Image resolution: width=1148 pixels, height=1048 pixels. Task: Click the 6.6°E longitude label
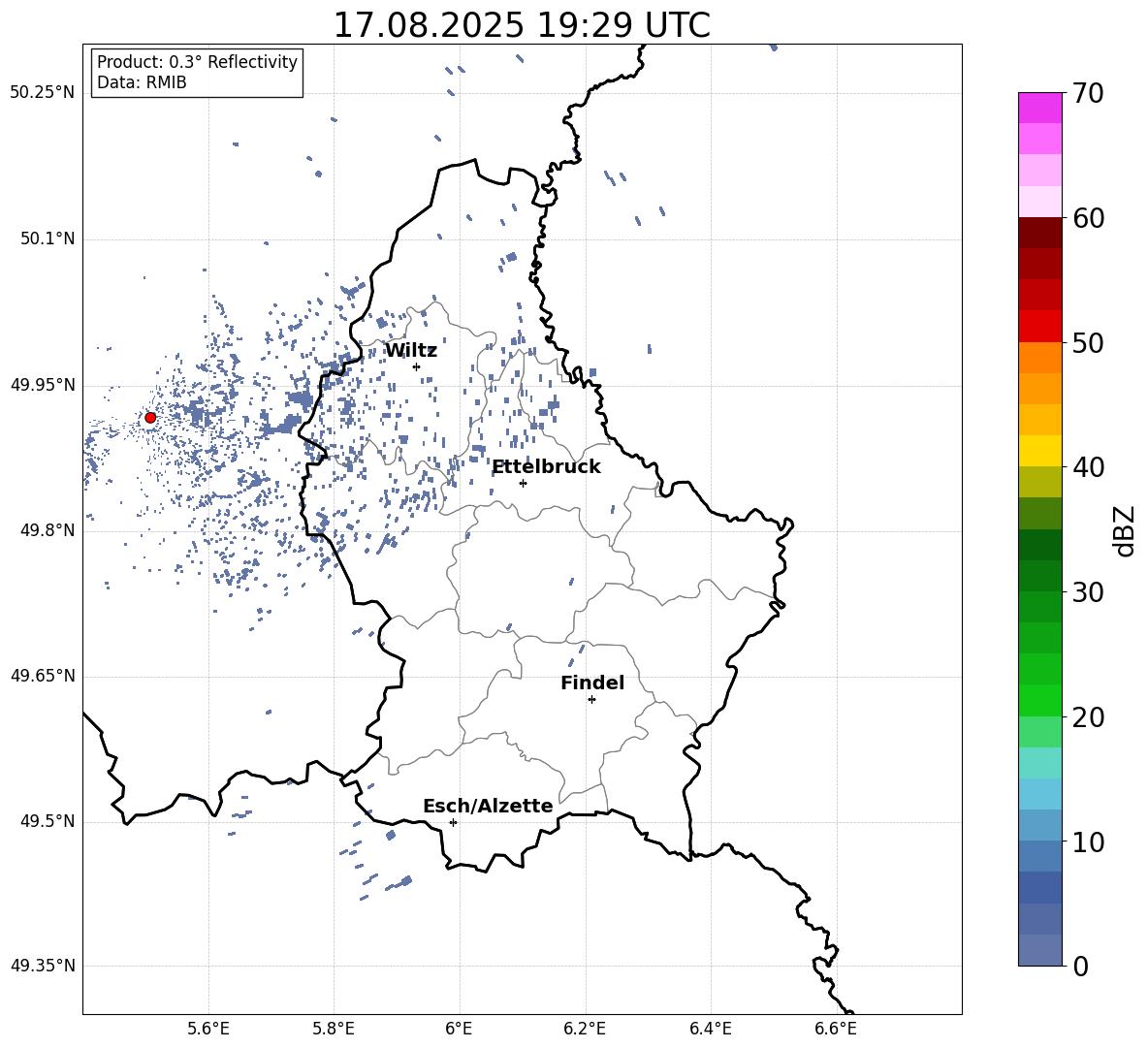click(836, 1029)
